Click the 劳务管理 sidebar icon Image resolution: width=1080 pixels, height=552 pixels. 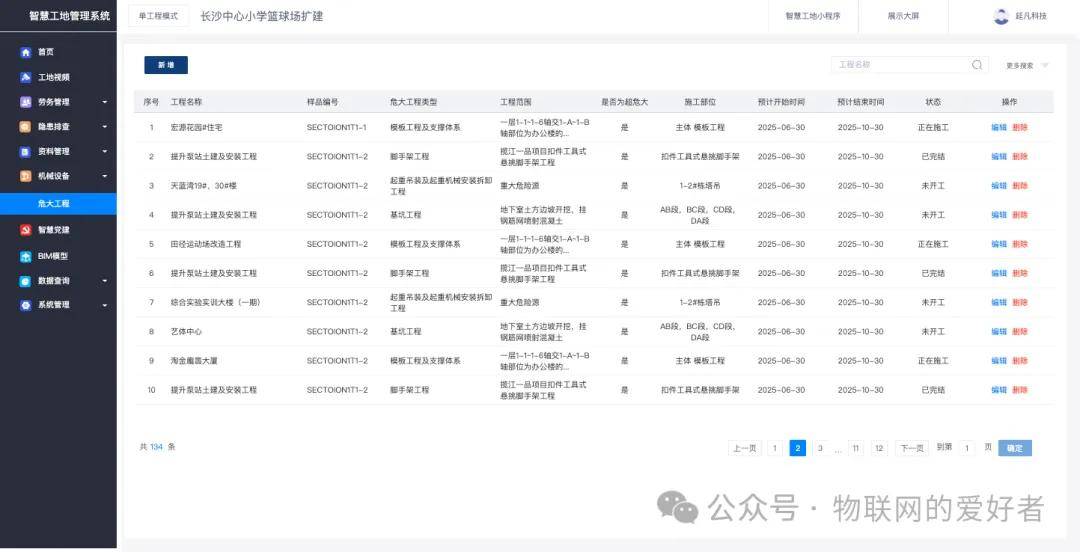[25, 102]
